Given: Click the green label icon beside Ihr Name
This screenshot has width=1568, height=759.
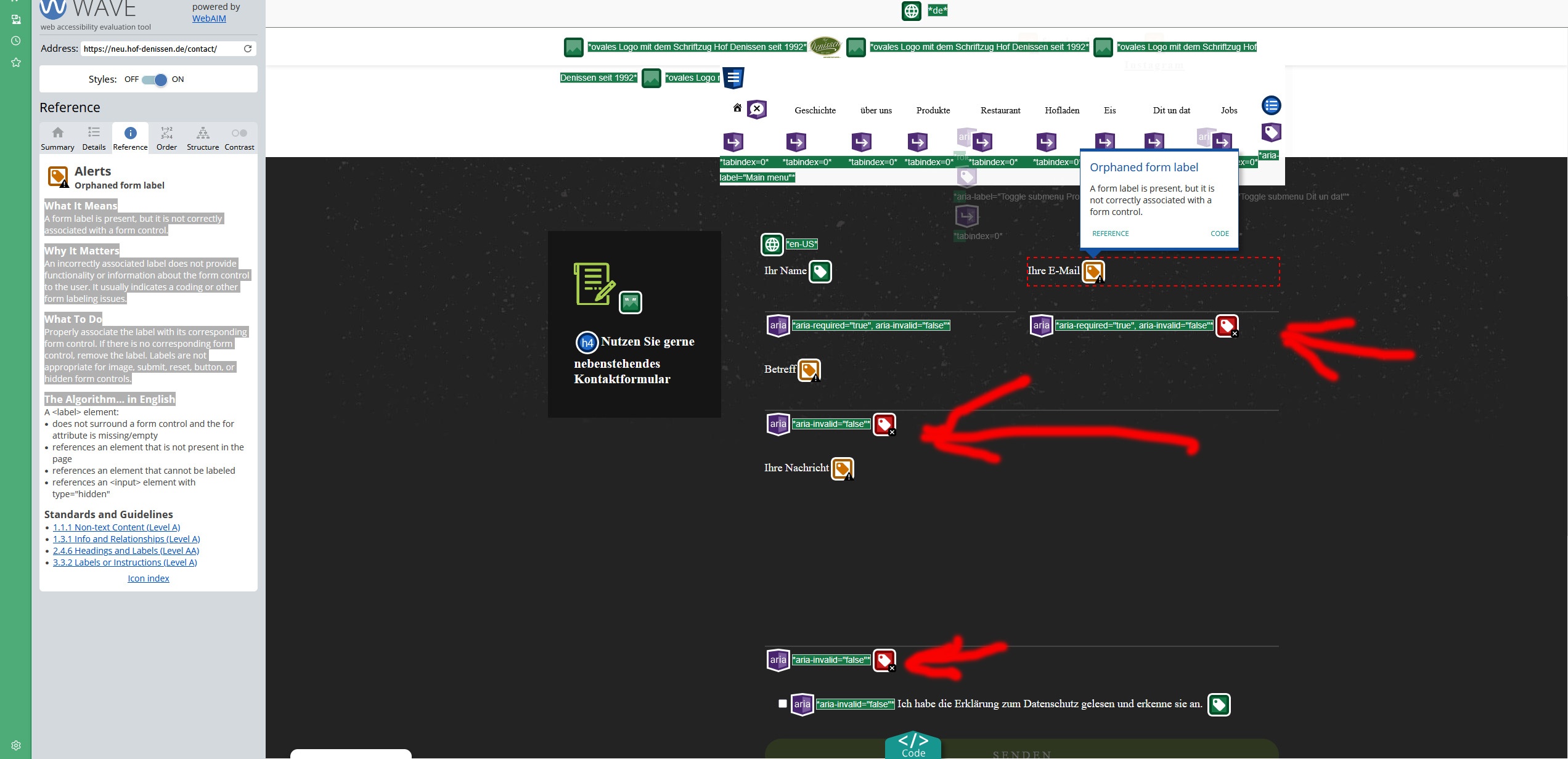Looking at the screenshot, I should point(820,272).
